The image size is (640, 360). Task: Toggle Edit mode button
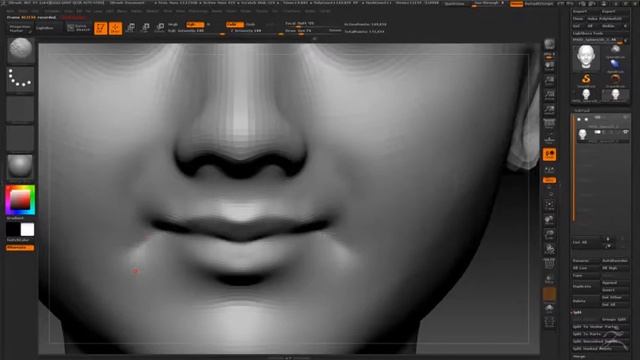pos(100,28)
